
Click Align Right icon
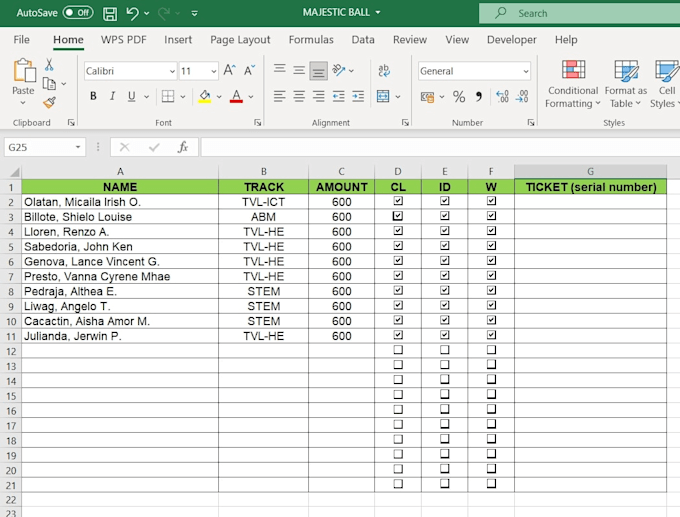(318, 96)
